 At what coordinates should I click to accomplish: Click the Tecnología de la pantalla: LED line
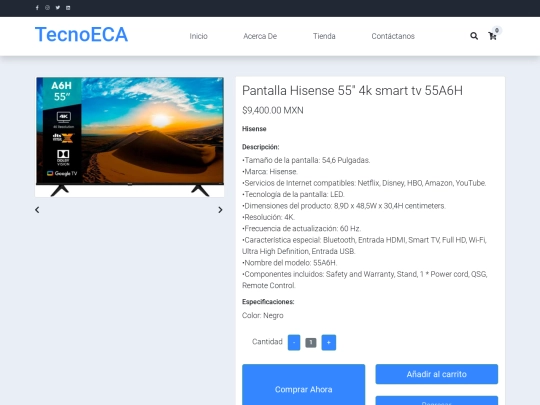pyautogui.click(x=293, y=195)
